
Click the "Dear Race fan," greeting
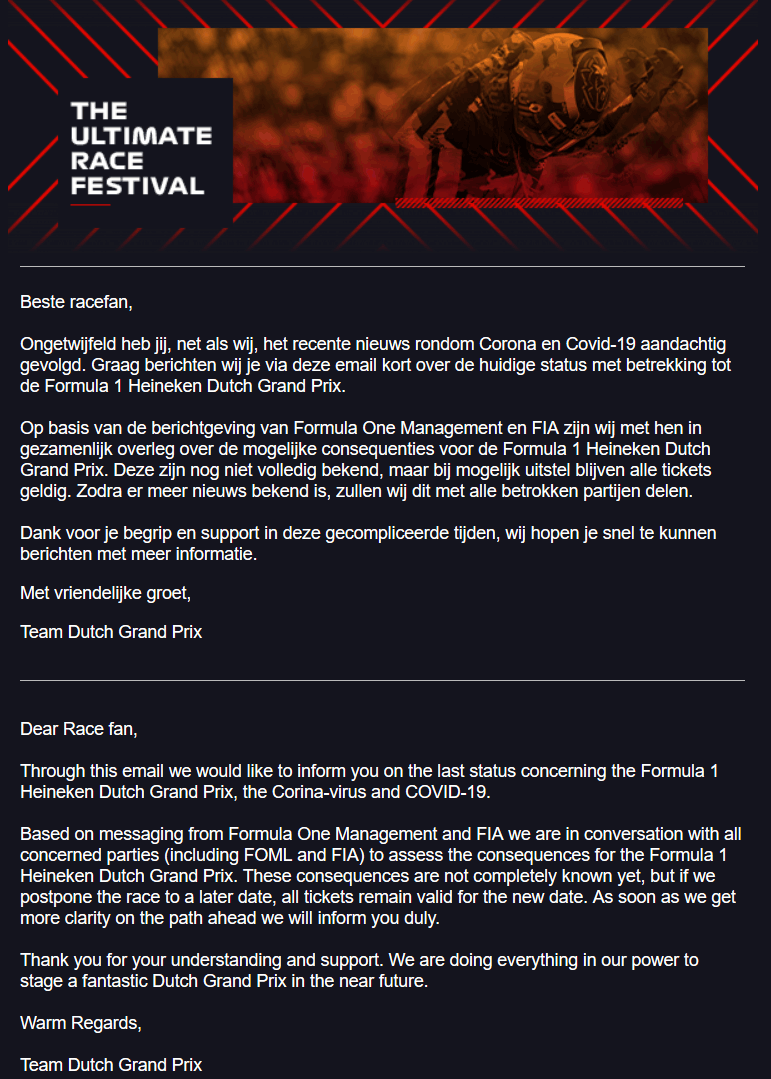pyautogui.click(x=79, y=729)
